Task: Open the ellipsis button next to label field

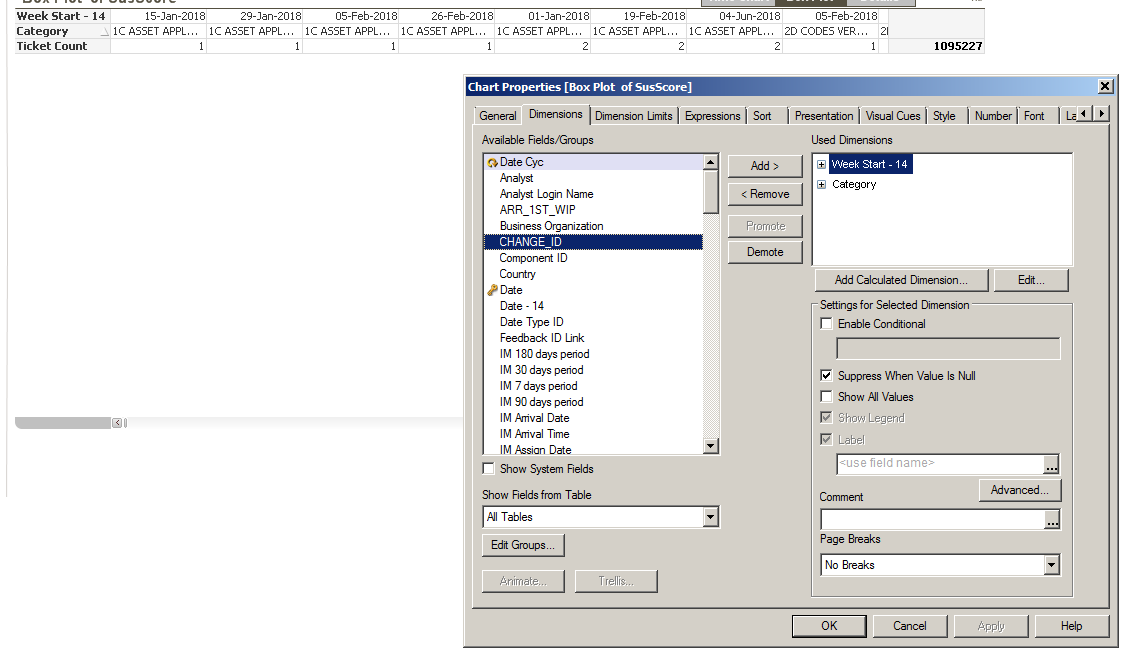Action: 1051,464
